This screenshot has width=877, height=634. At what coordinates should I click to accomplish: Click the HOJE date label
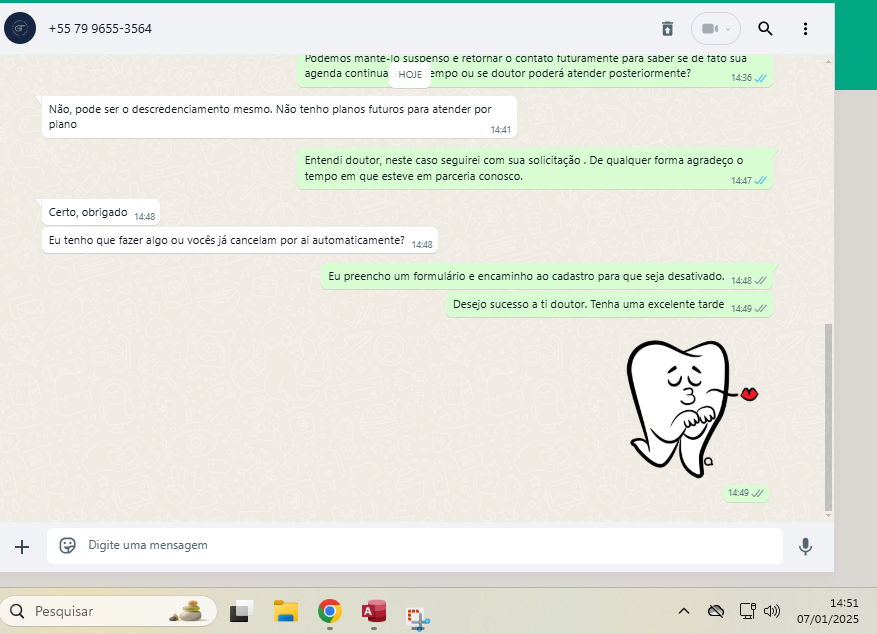[410, 74]
